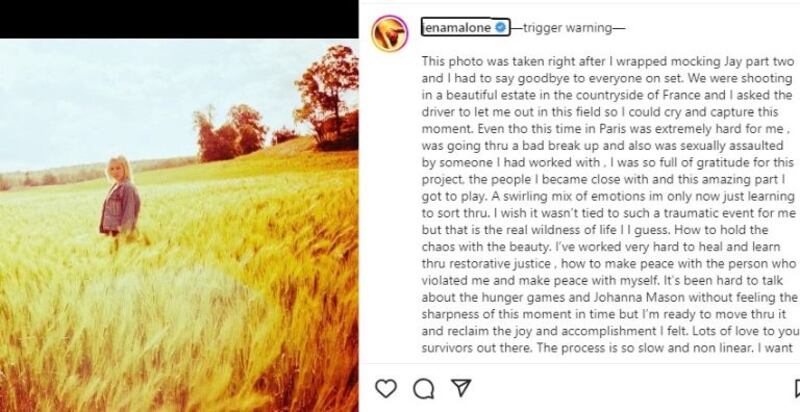
Task: Click the "hunger games" phrase in the caption
Action: pos(525,297)
